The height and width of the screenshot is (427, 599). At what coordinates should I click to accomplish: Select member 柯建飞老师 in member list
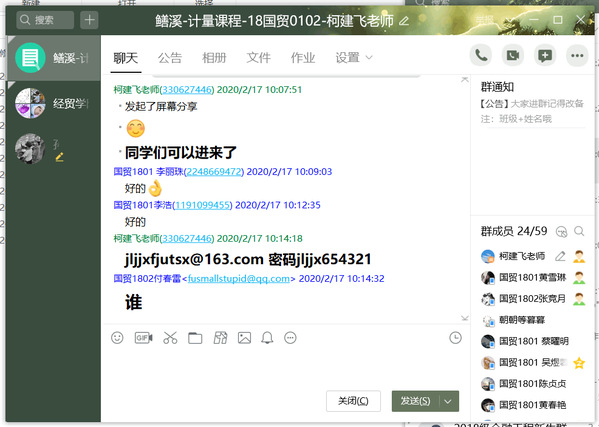click(x=533, y=256)
